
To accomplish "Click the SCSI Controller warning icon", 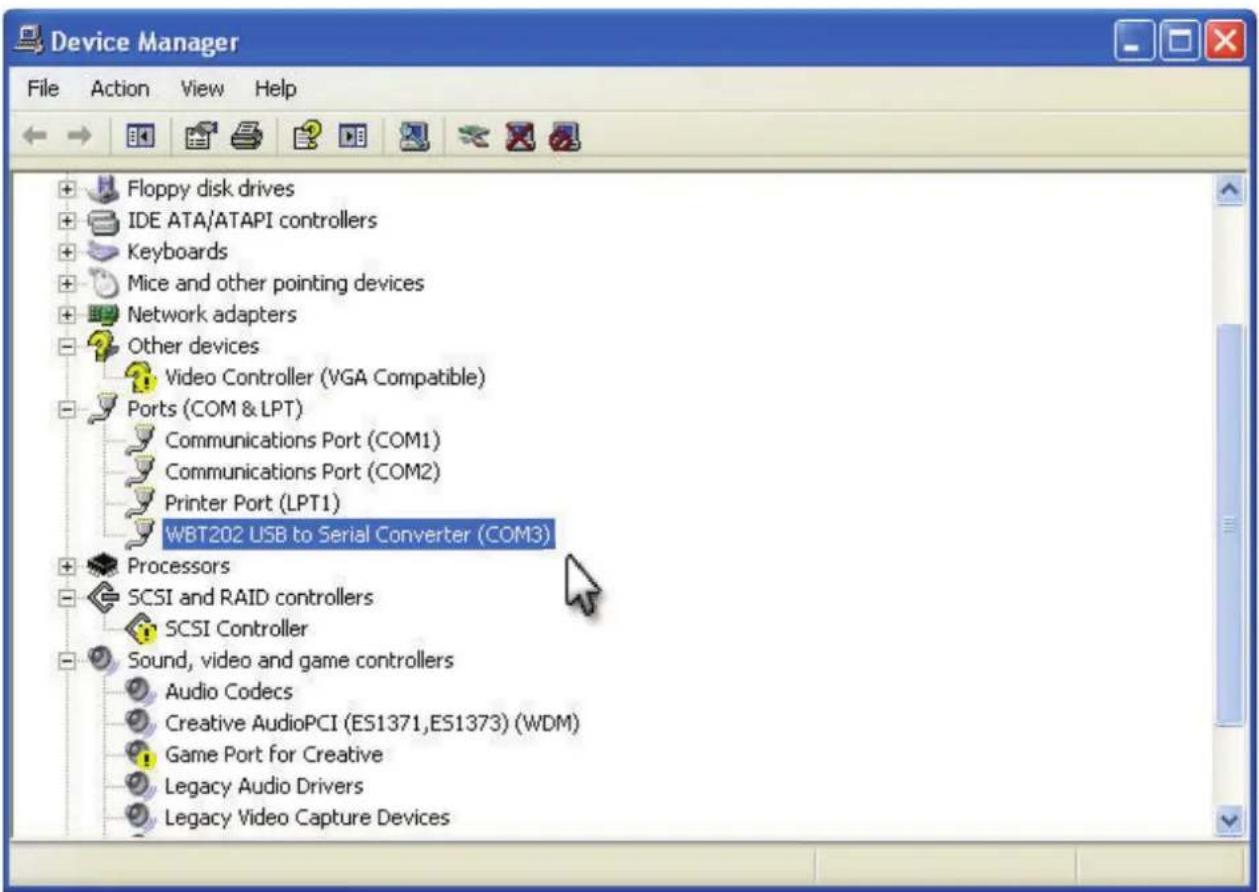I will 142,629.
